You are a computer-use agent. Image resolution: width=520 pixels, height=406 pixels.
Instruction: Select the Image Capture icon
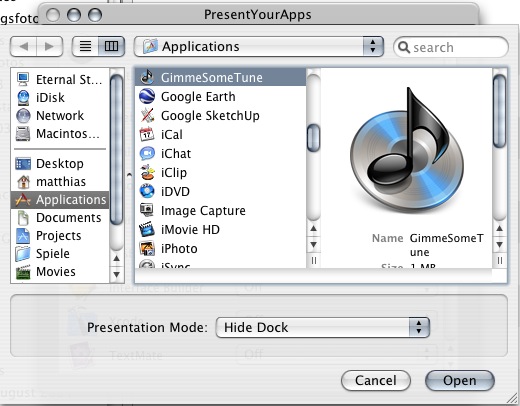147,210
